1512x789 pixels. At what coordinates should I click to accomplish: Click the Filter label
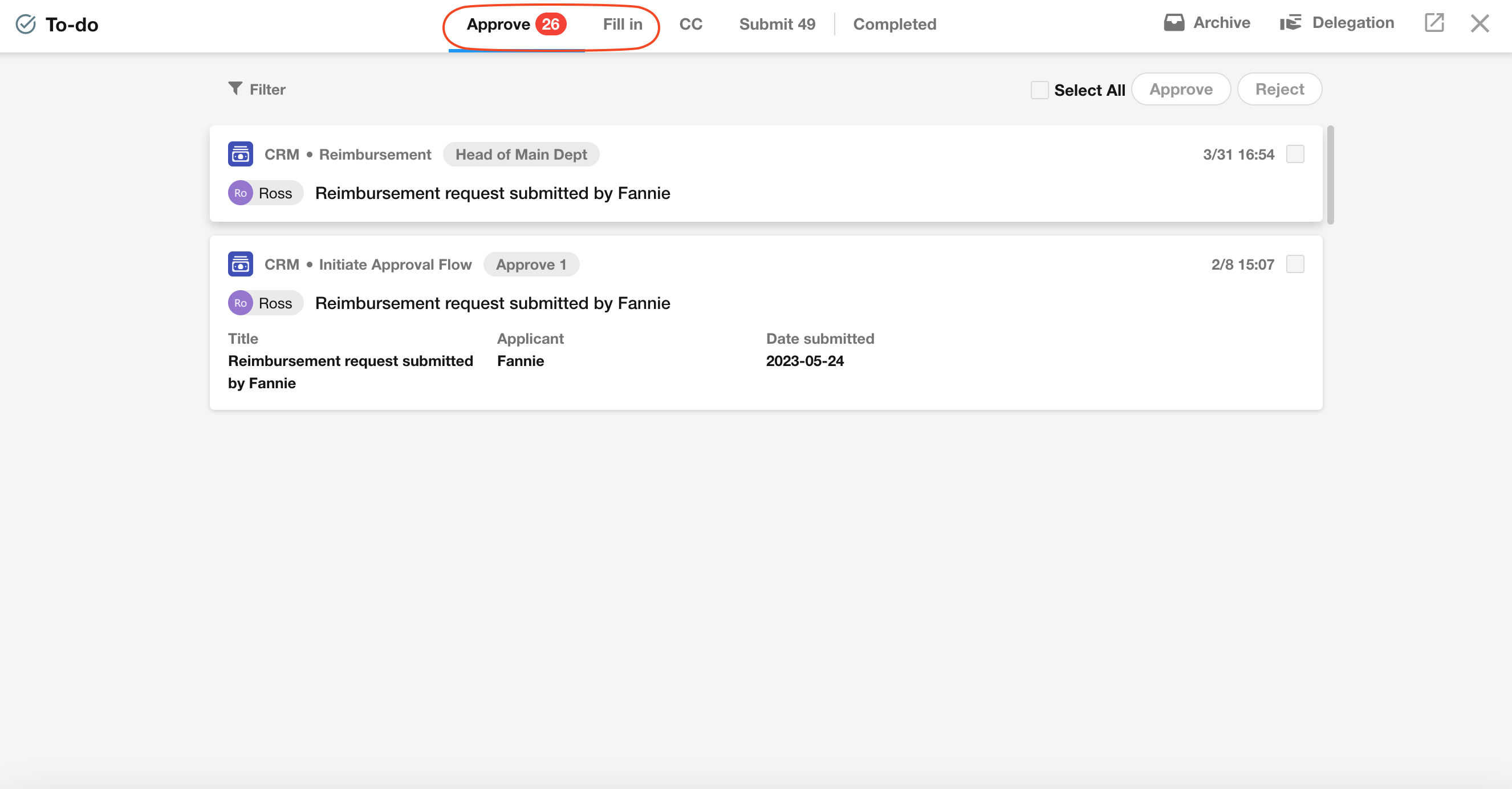(x=267, y=90)
